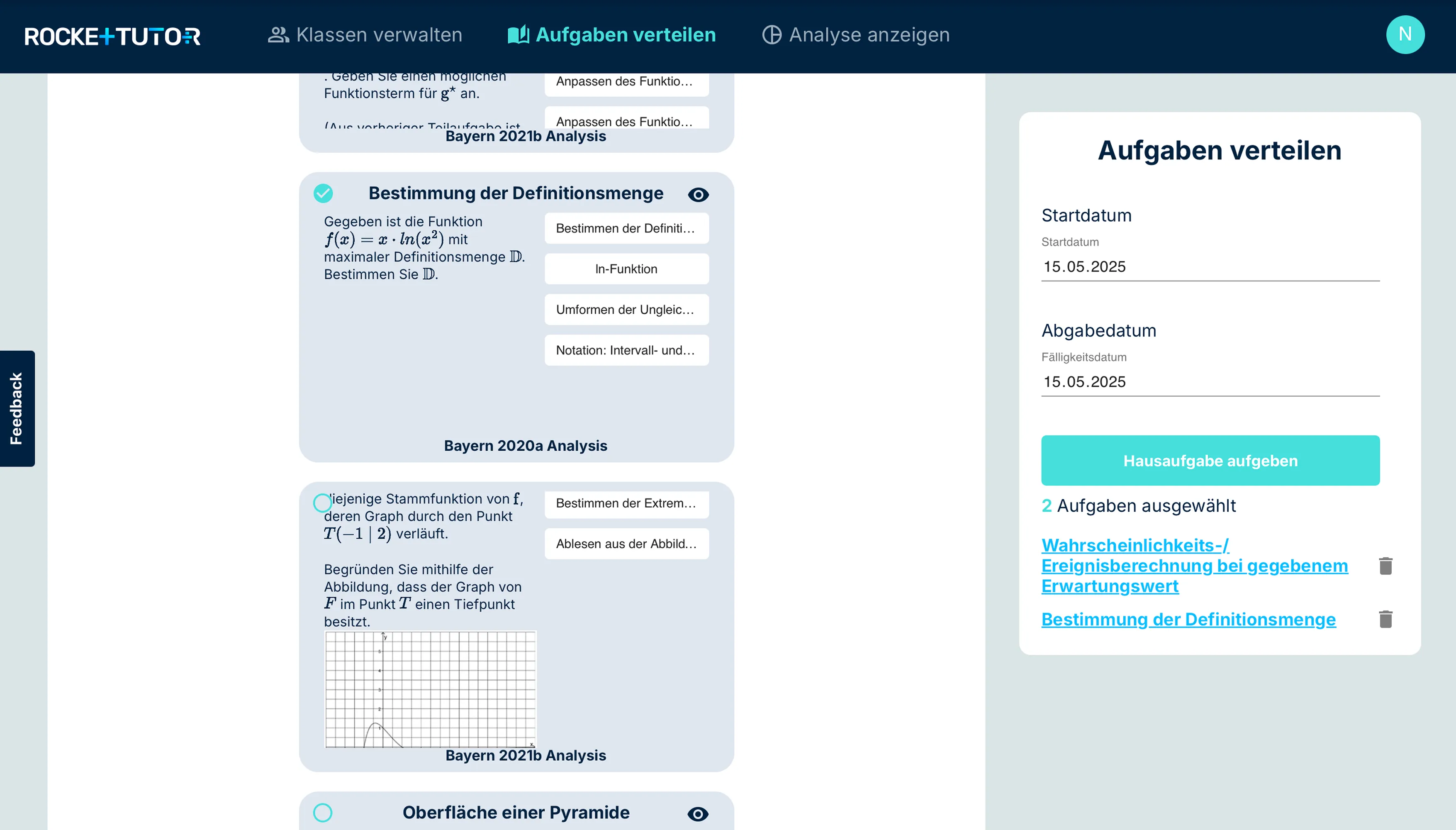Uncheck the Bestimmung der Definitionsmenge task
The height and width of the screenshot is (830, 1456).
point(323,193)
